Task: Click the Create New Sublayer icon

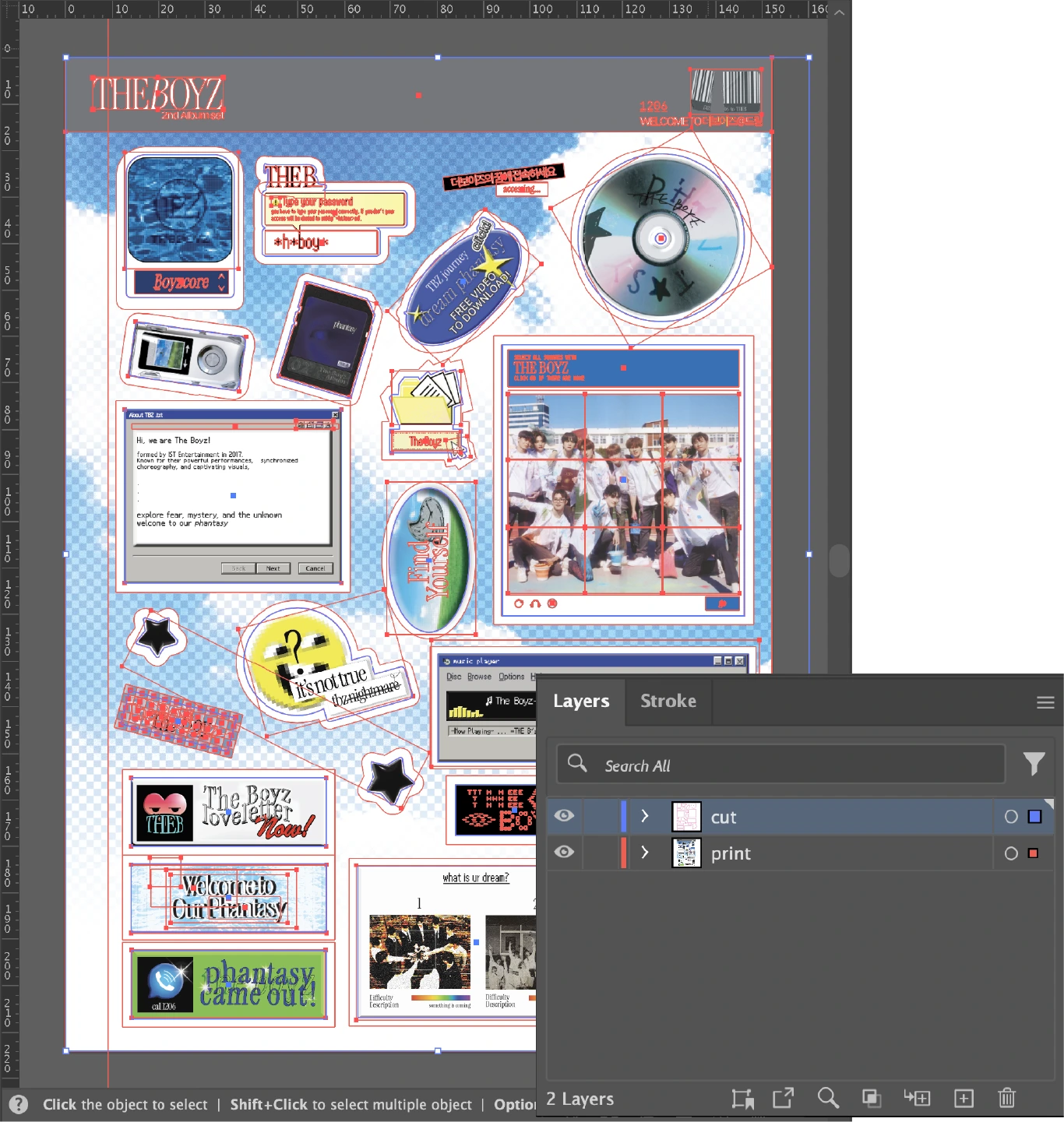Action: point(917,1099)
